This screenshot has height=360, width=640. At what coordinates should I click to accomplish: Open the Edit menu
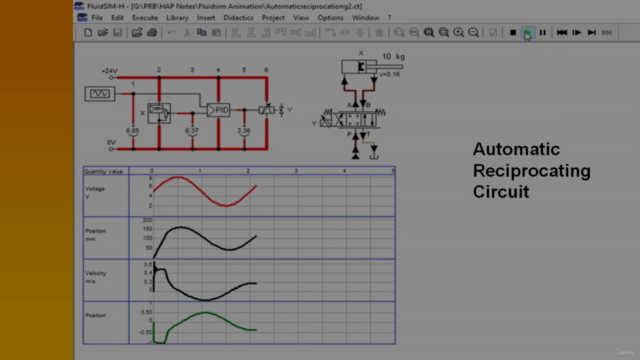point(117,18)
